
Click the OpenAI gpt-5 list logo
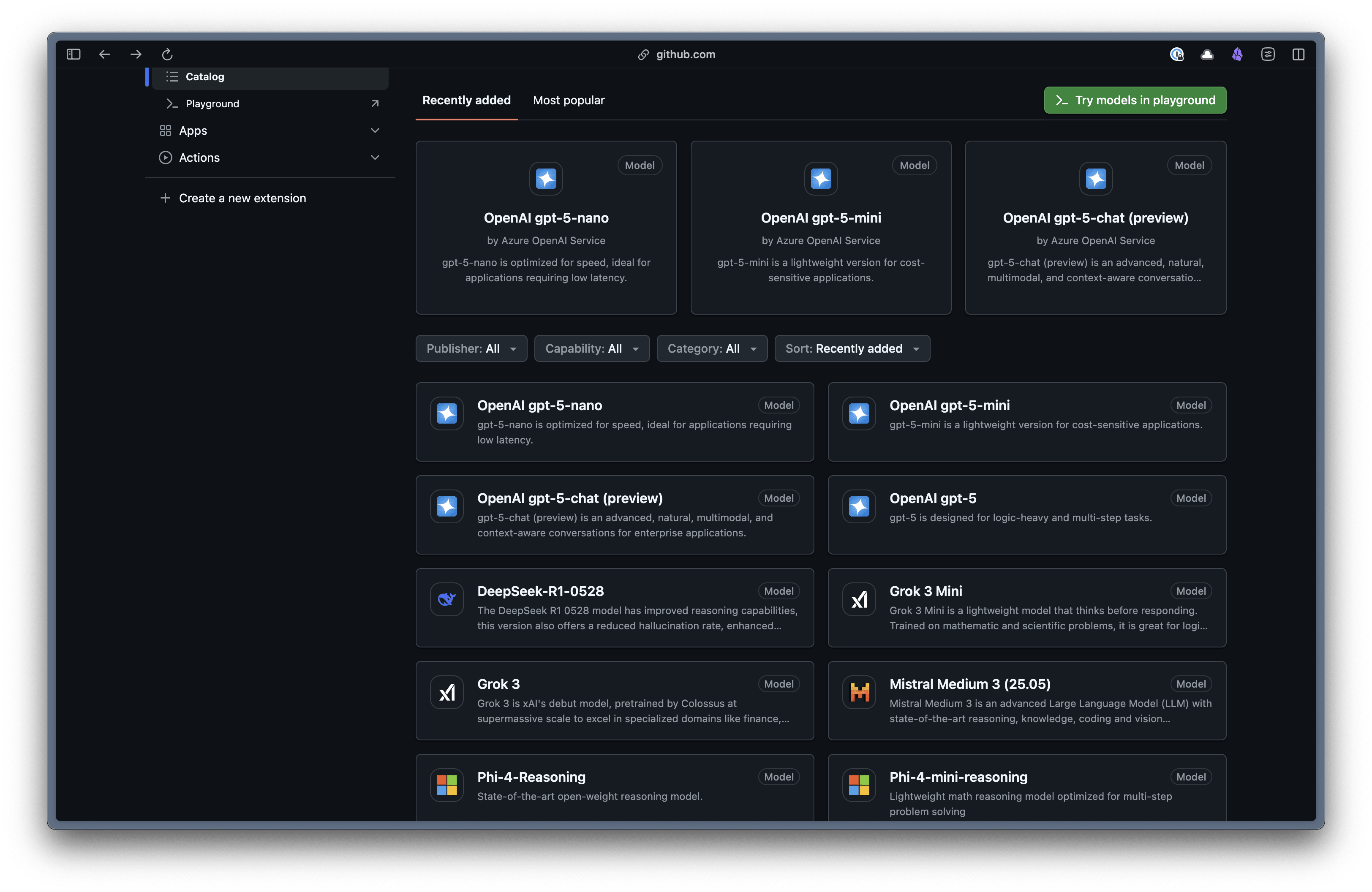coord(859,506)
